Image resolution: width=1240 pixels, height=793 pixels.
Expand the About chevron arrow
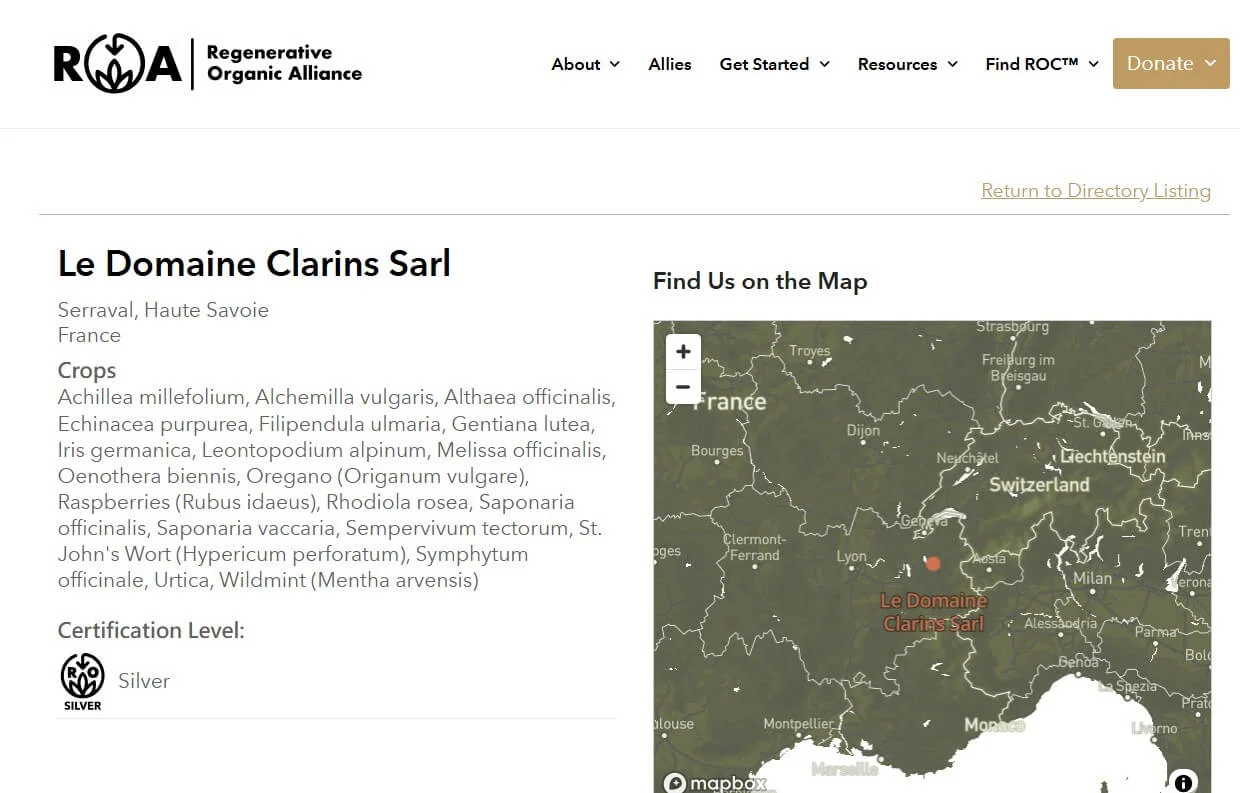pos(614,64)
